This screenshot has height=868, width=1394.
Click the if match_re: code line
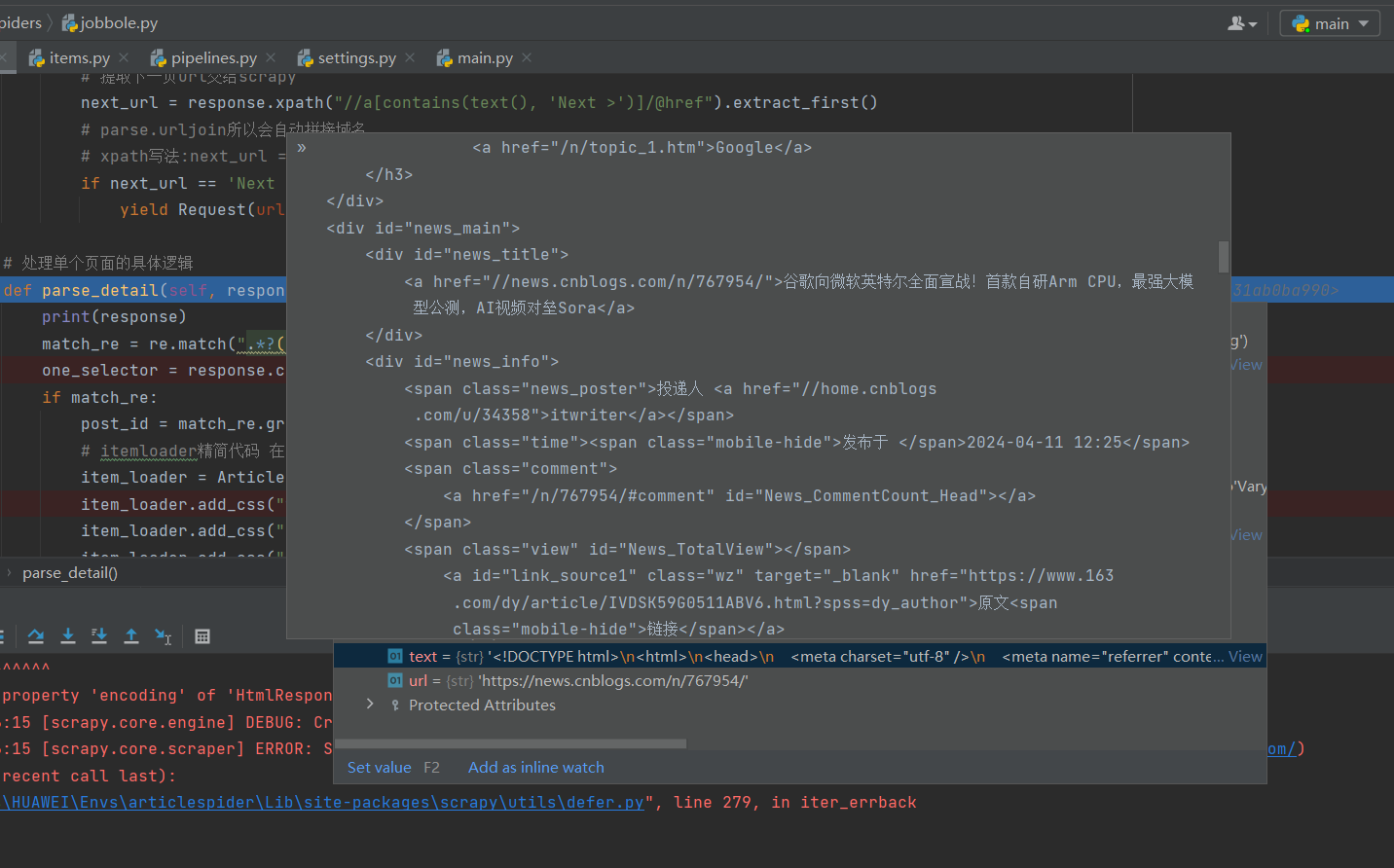[99, 397]
